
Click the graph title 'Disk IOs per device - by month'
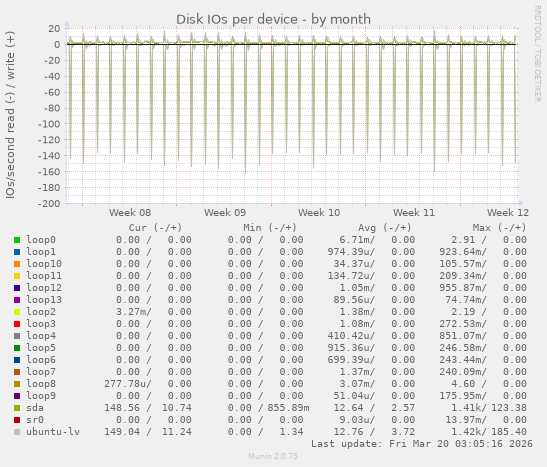(273, 20)
